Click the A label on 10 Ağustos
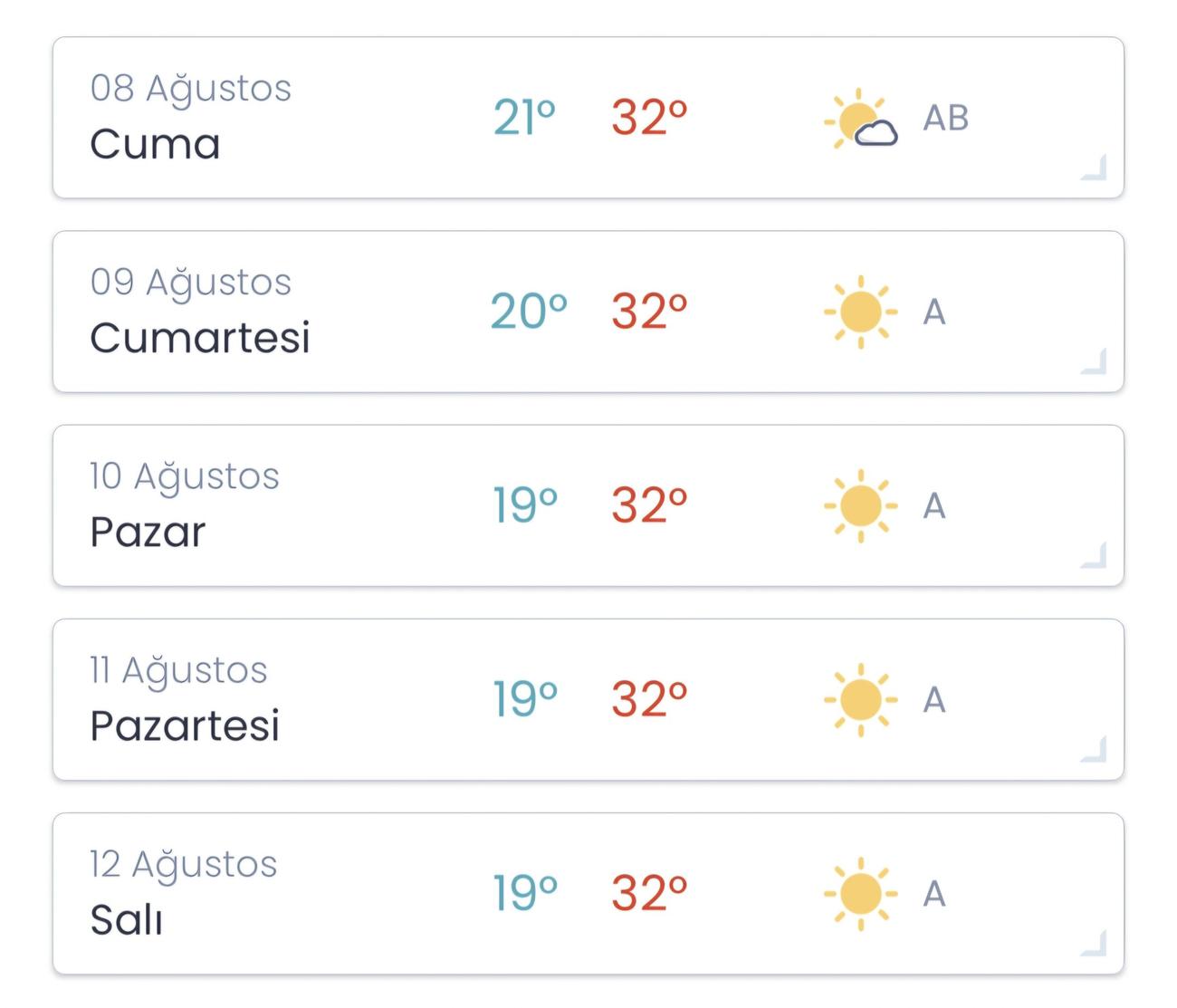1177x1008 pixels. (x=936, y=505)
